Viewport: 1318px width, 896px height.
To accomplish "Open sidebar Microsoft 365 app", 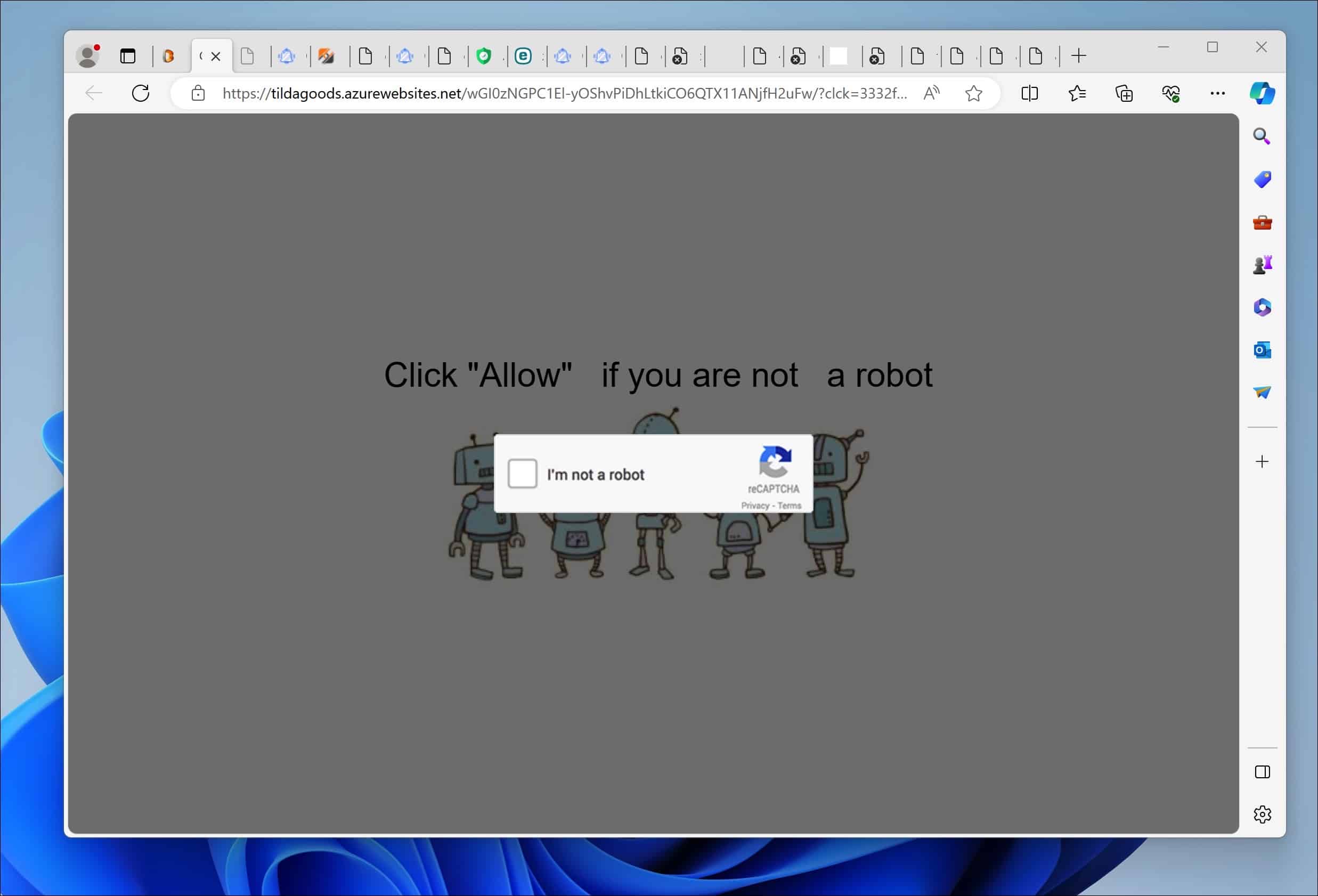I will tap(1262, 307).
